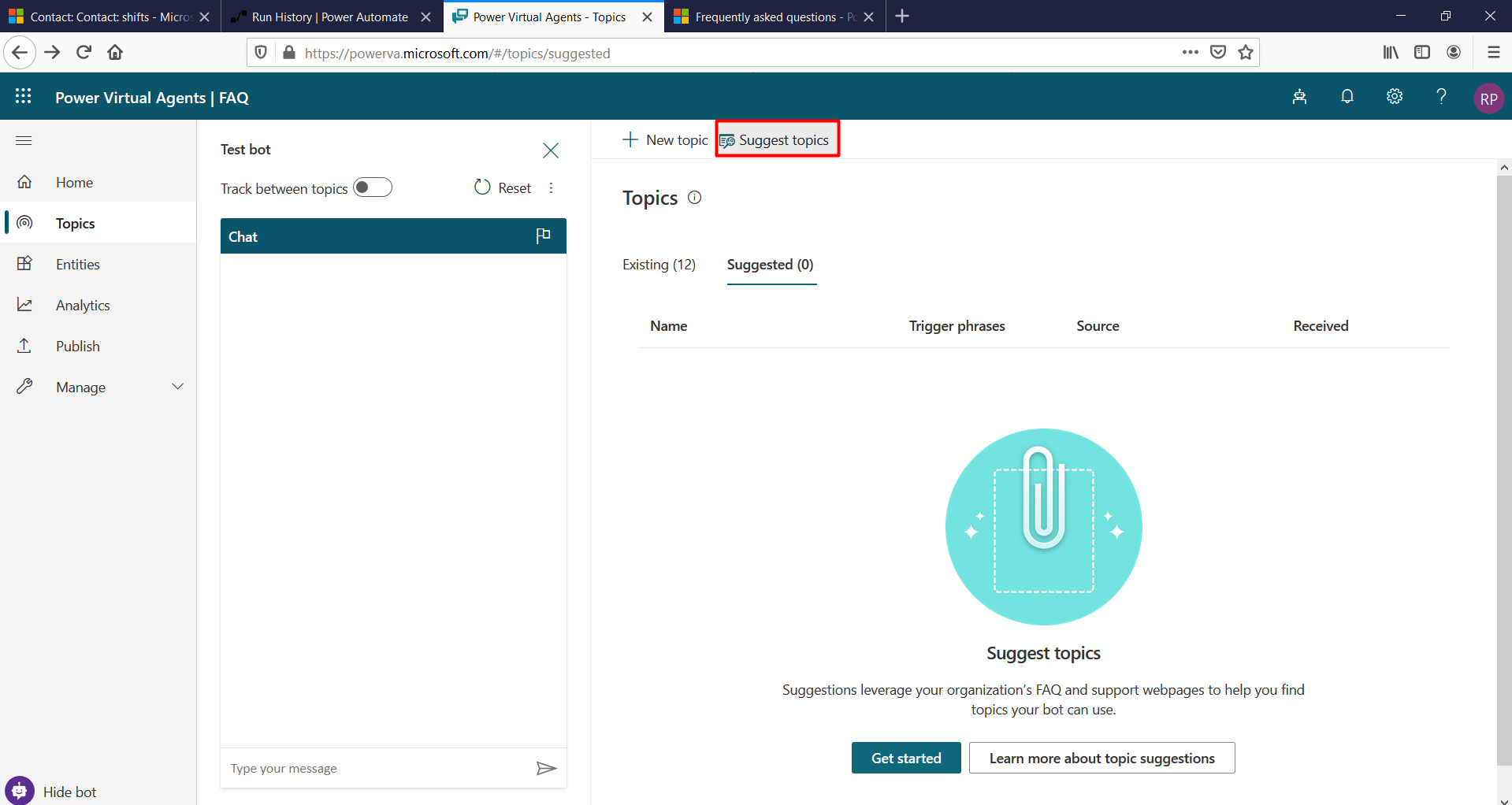1512x805 pixels.
Task: Click the flag icon in Chat header
Action: (543, 236)
